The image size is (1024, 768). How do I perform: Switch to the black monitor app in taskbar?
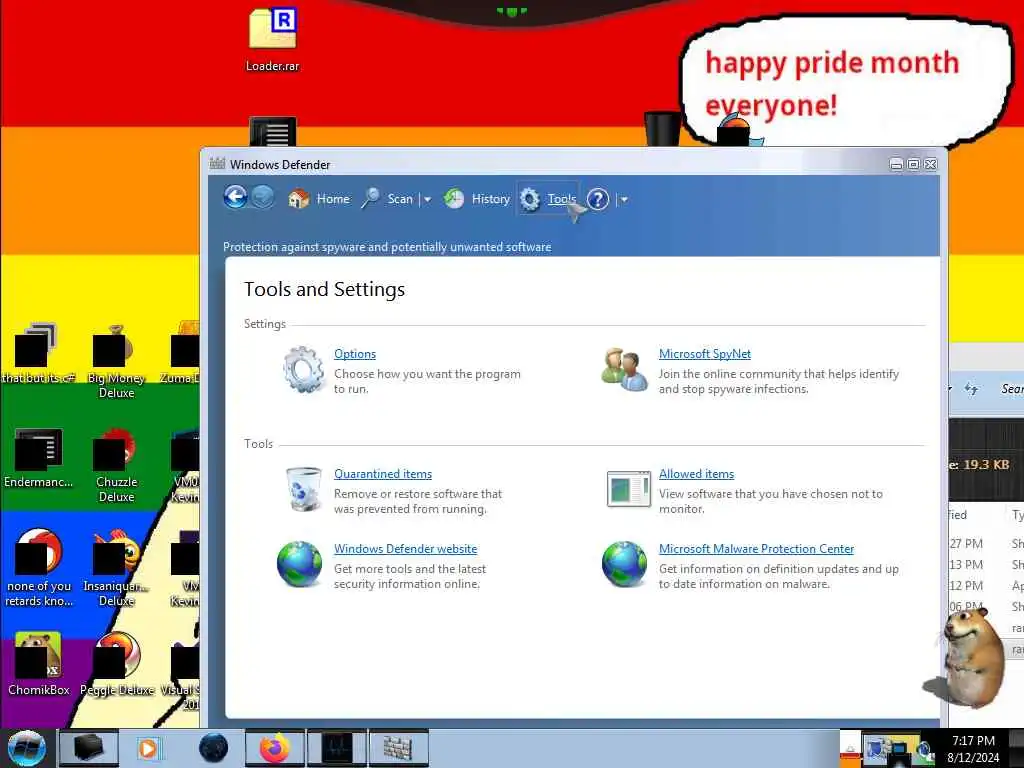[x=336, y=748]
